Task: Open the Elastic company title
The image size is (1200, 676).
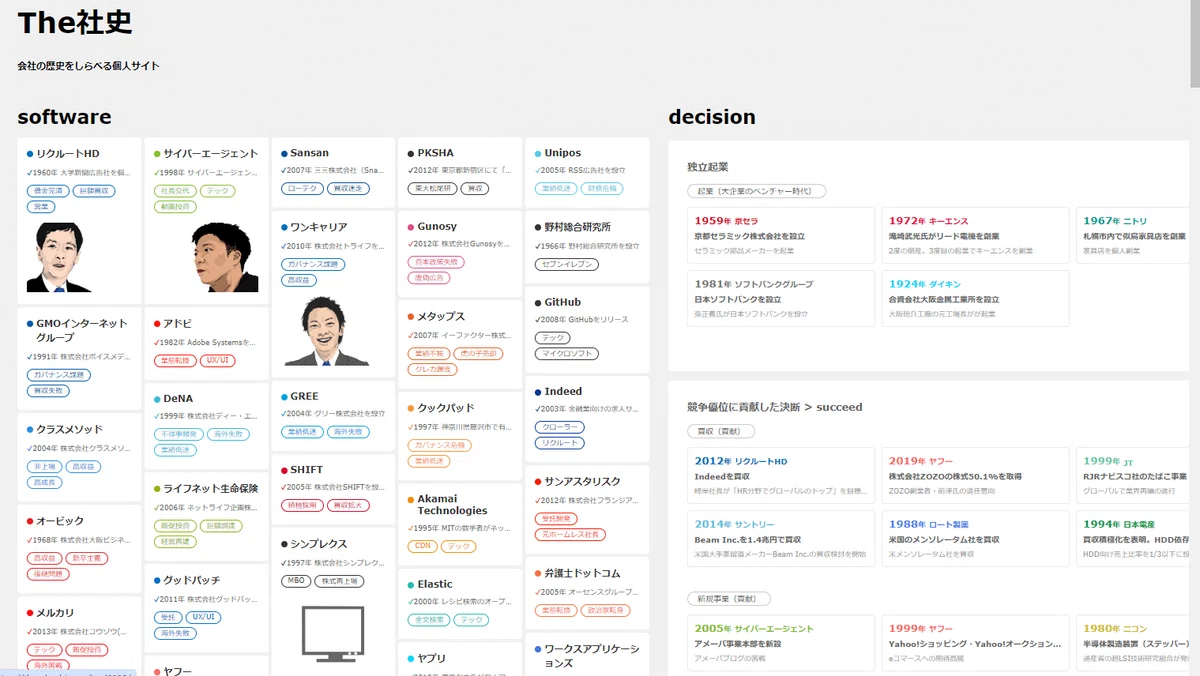Action: [x=434, y=584]
